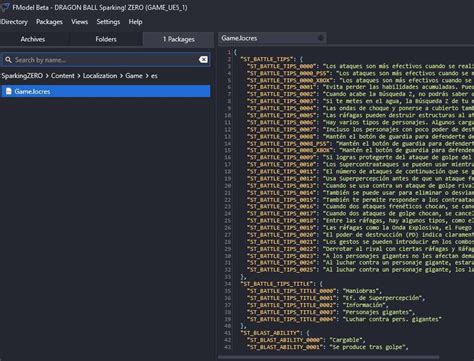474x361 pixels.
Task: Click the ST_BATTLE_TIPS_0008_XBOX key
Action: coord(290,151)
